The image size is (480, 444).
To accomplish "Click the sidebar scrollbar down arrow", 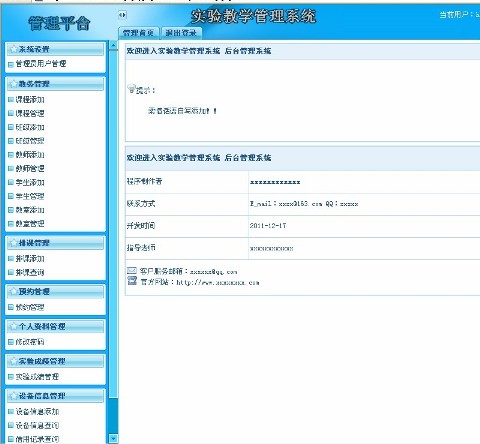I will [113, 439].
